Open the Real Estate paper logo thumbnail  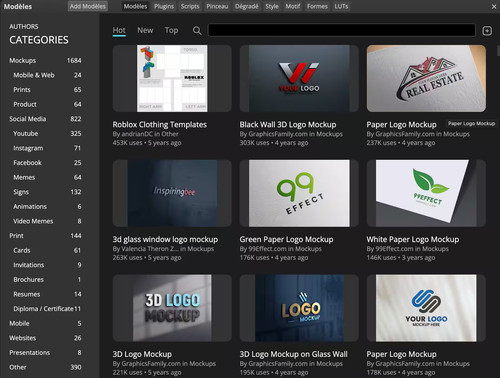pyautogui.click(x=426, y=78)
